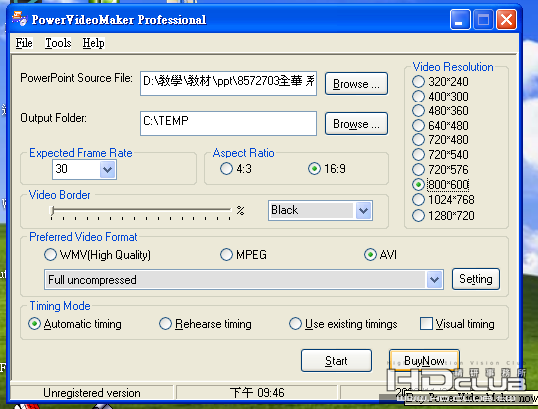Click the PowerVideoMaker title bar app icon
The height and width of the screenshot is (409, 538).
coord(19,19)
